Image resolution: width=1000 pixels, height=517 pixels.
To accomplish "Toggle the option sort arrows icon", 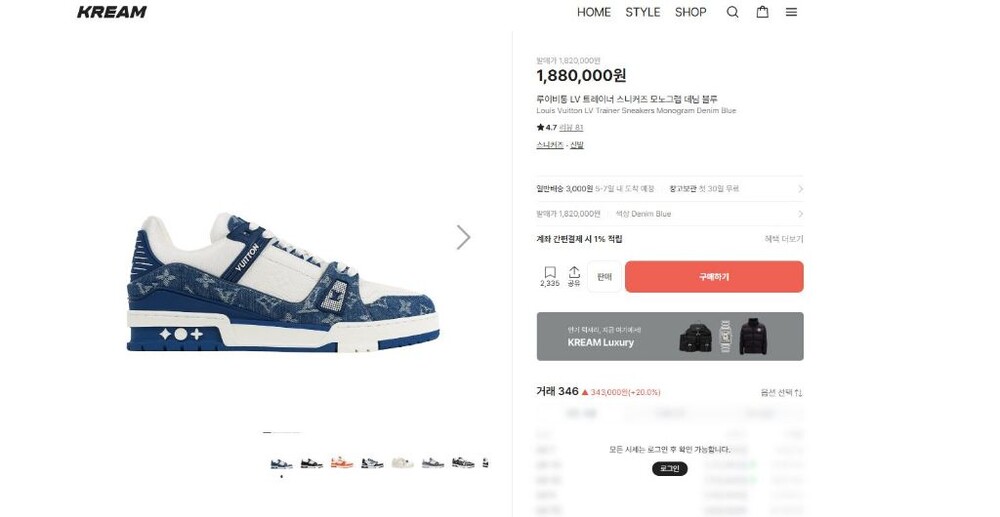I will [799, 393].
